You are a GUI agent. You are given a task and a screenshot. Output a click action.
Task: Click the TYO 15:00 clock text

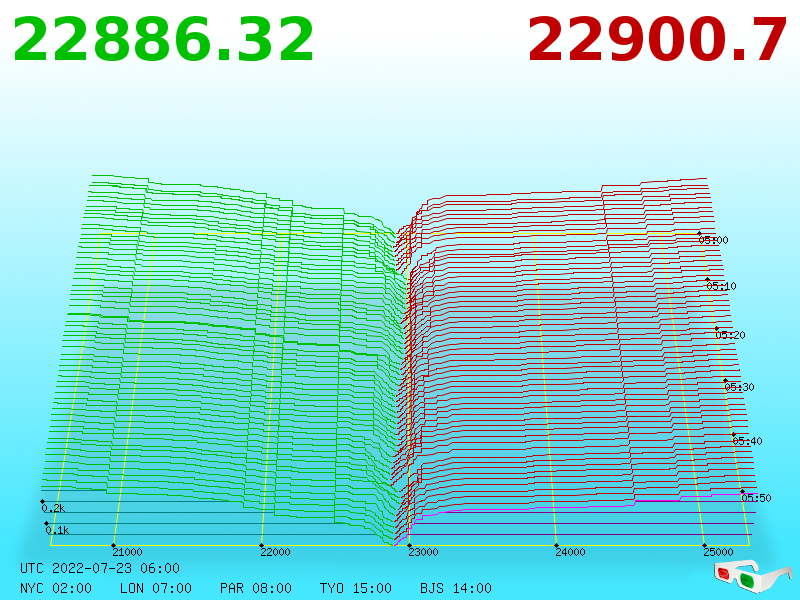point(356,588)
